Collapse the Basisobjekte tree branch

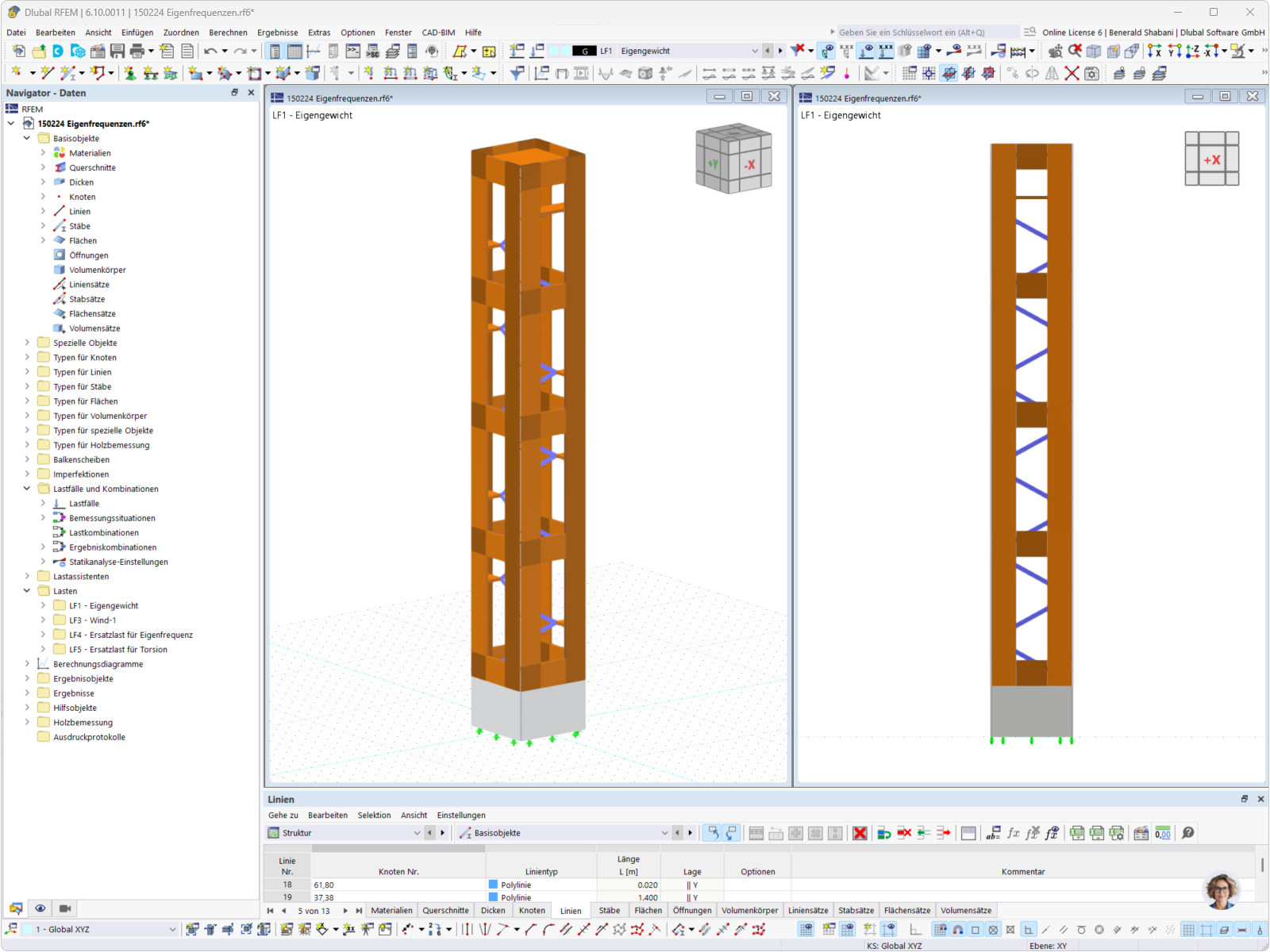click(27, 138)
